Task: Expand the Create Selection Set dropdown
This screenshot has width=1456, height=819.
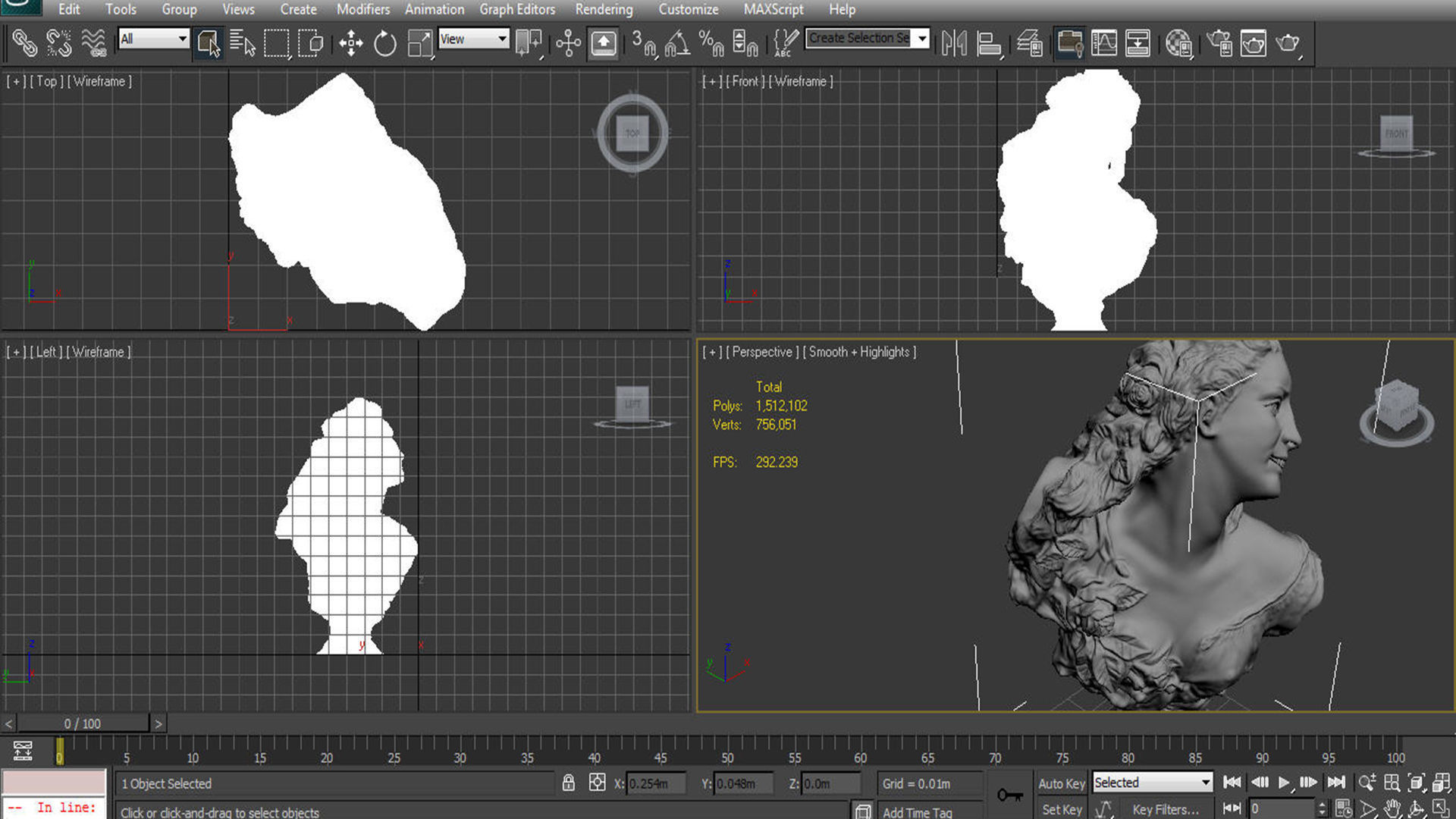Action: coord(922,38)
